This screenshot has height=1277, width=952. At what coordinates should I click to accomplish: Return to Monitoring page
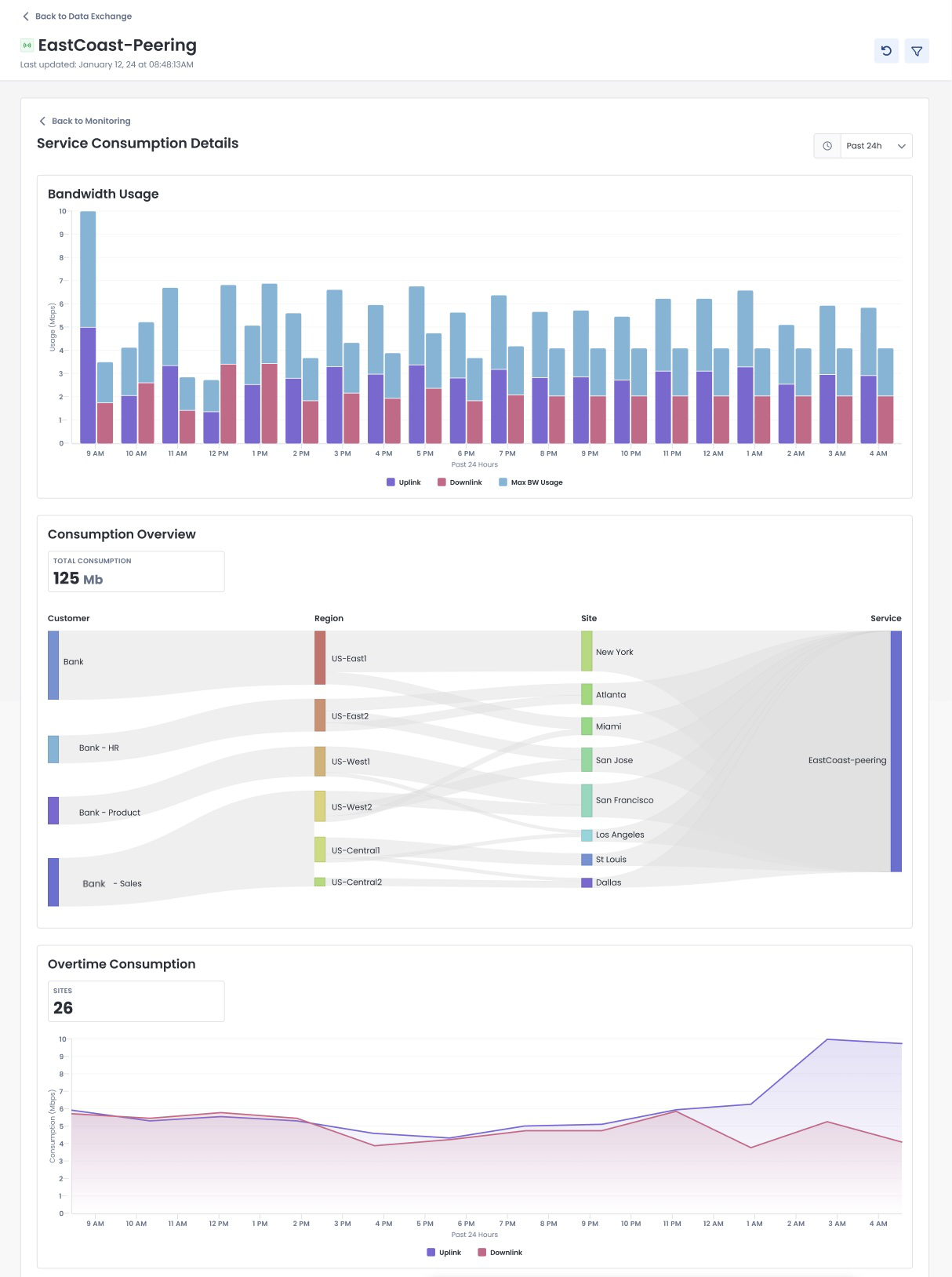pyautogui.click(x=91, y=121)
